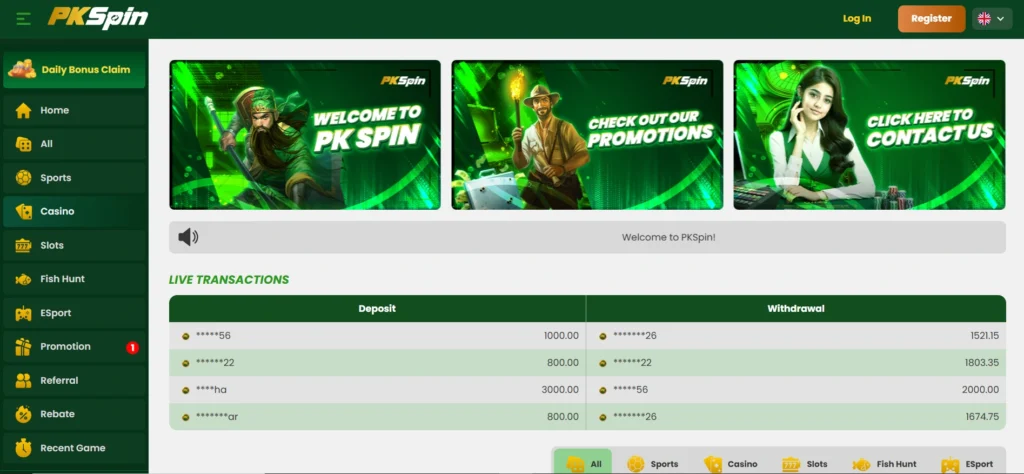
Task: Click the Referral people icon
Action: click(x=24, y=381)
